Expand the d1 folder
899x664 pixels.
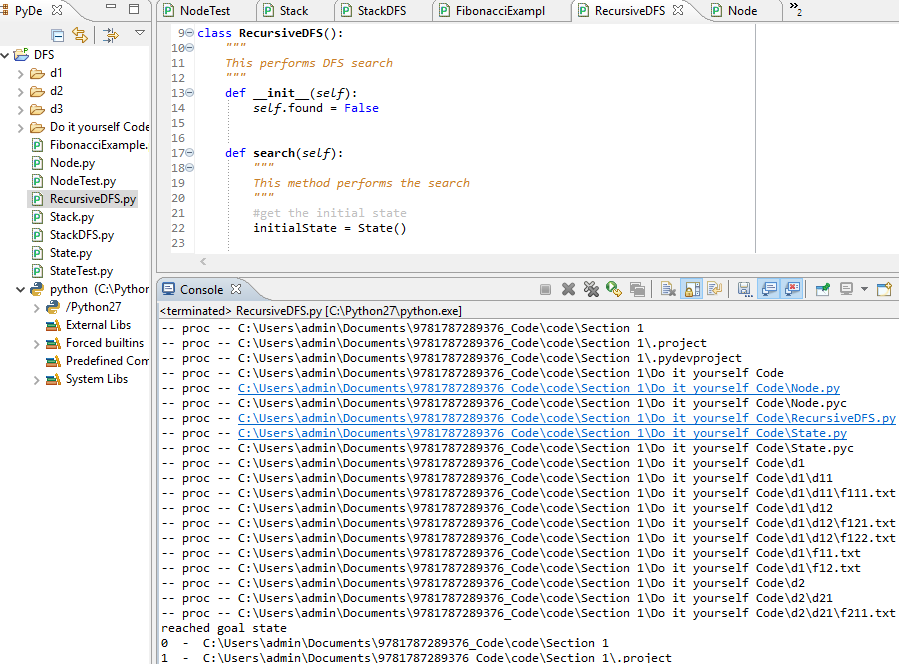tap(21, 74)
